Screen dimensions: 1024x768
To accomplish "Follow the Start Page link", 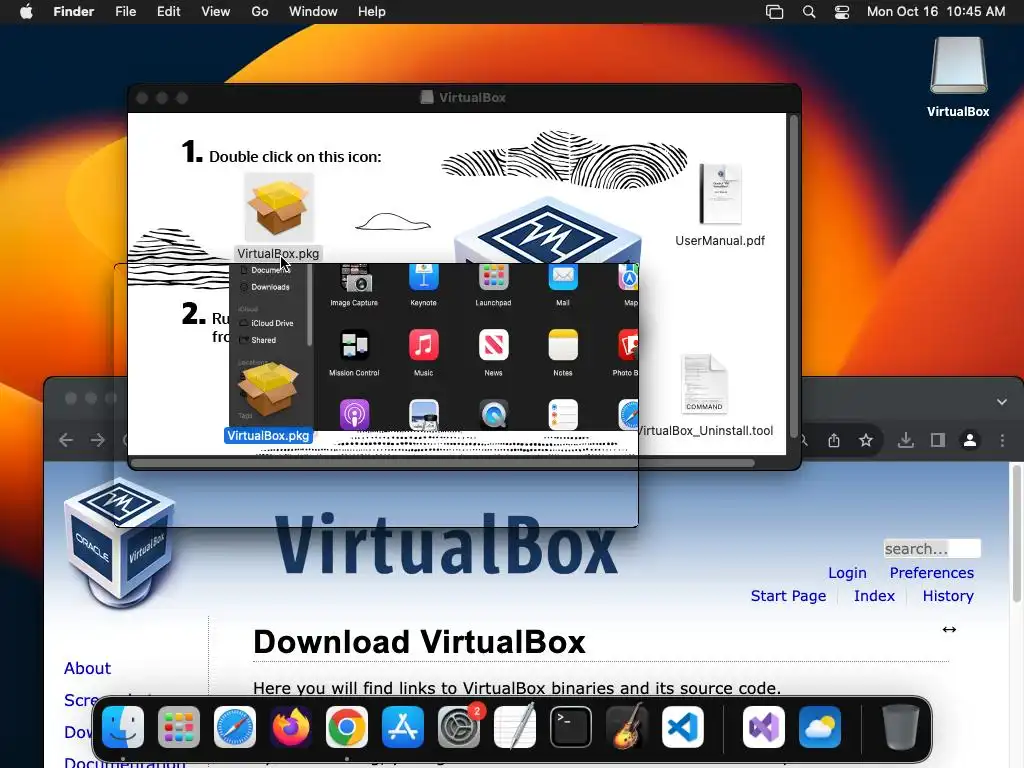I will click(x=788, y=596).
